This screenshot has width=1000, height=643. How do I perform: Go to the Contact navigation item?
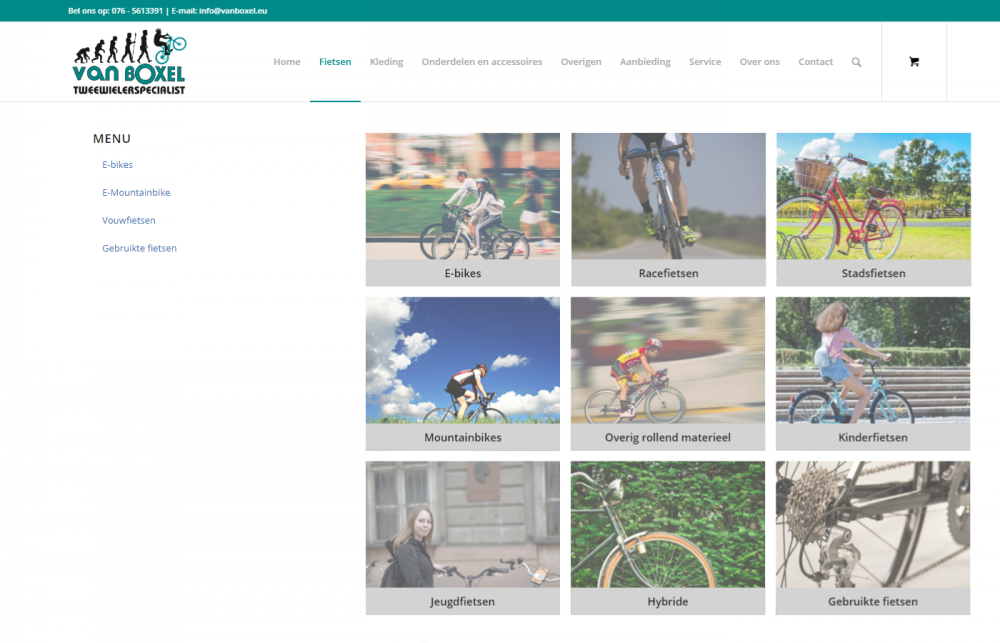(x=816, y=62)
